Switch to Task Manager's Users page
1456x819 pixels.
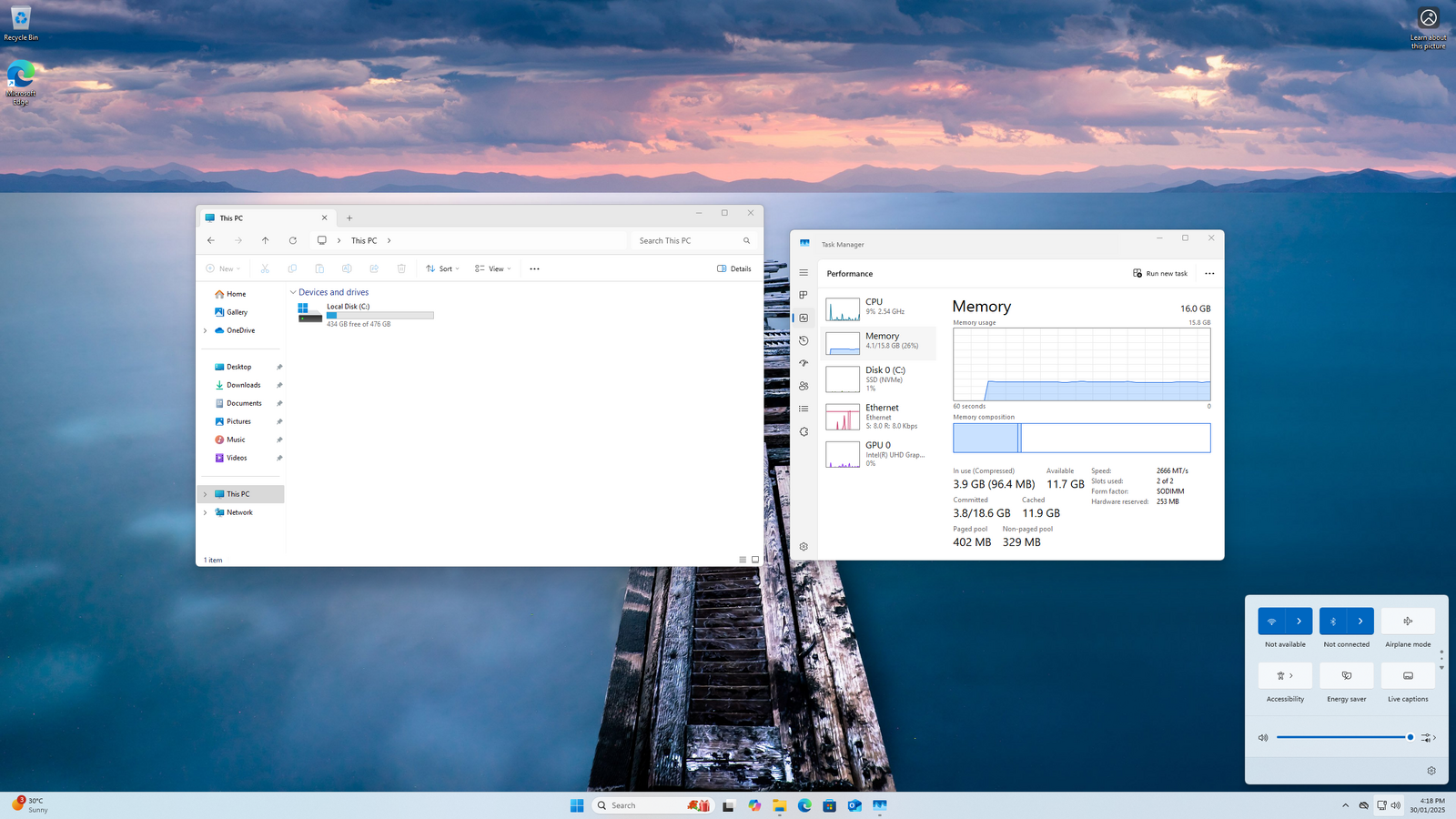[x=804, y=386]
